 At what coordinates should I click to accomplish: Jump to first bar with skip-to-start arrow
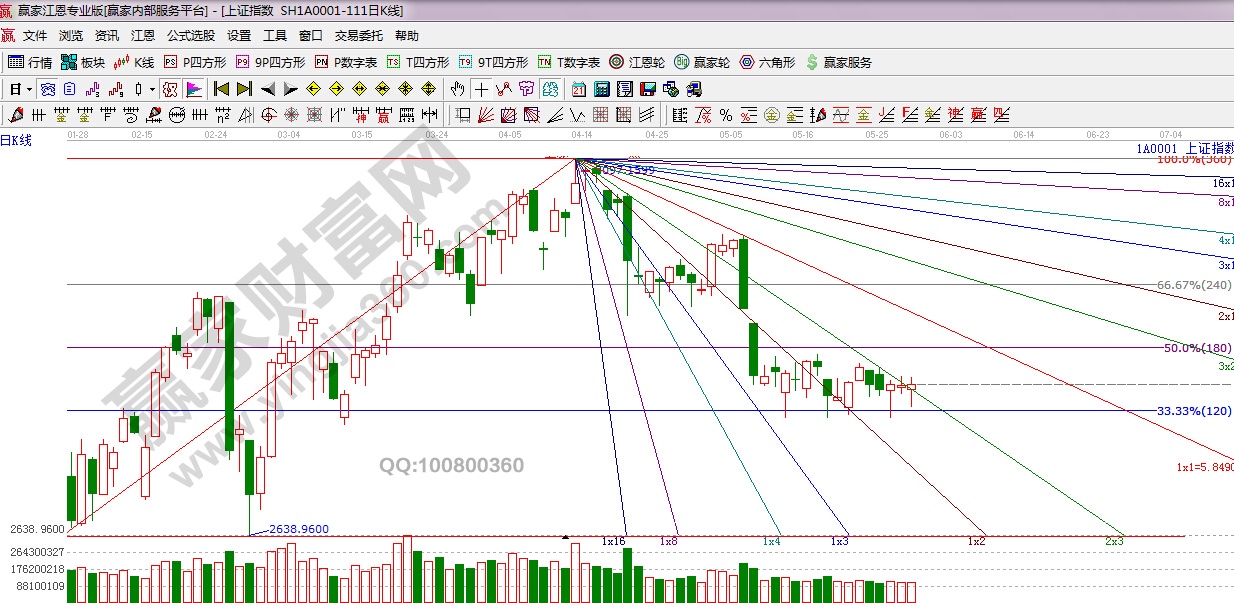(222, 89)
